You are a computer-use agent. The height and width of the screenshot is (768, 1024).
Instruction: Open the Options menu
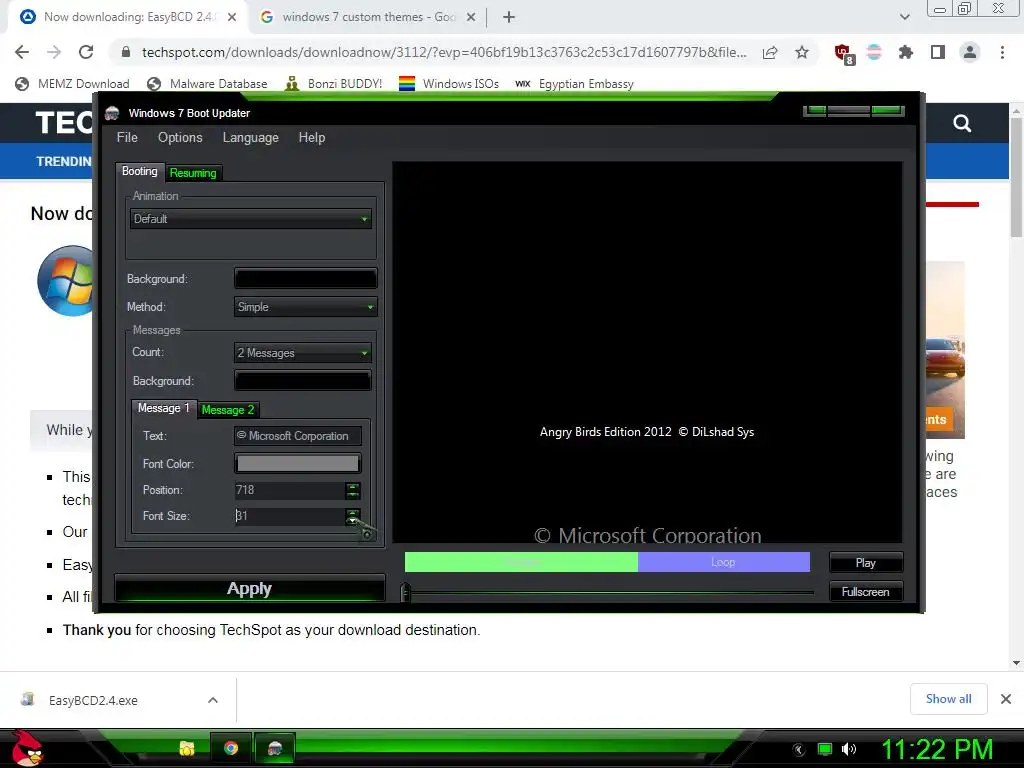pos(180,137)
